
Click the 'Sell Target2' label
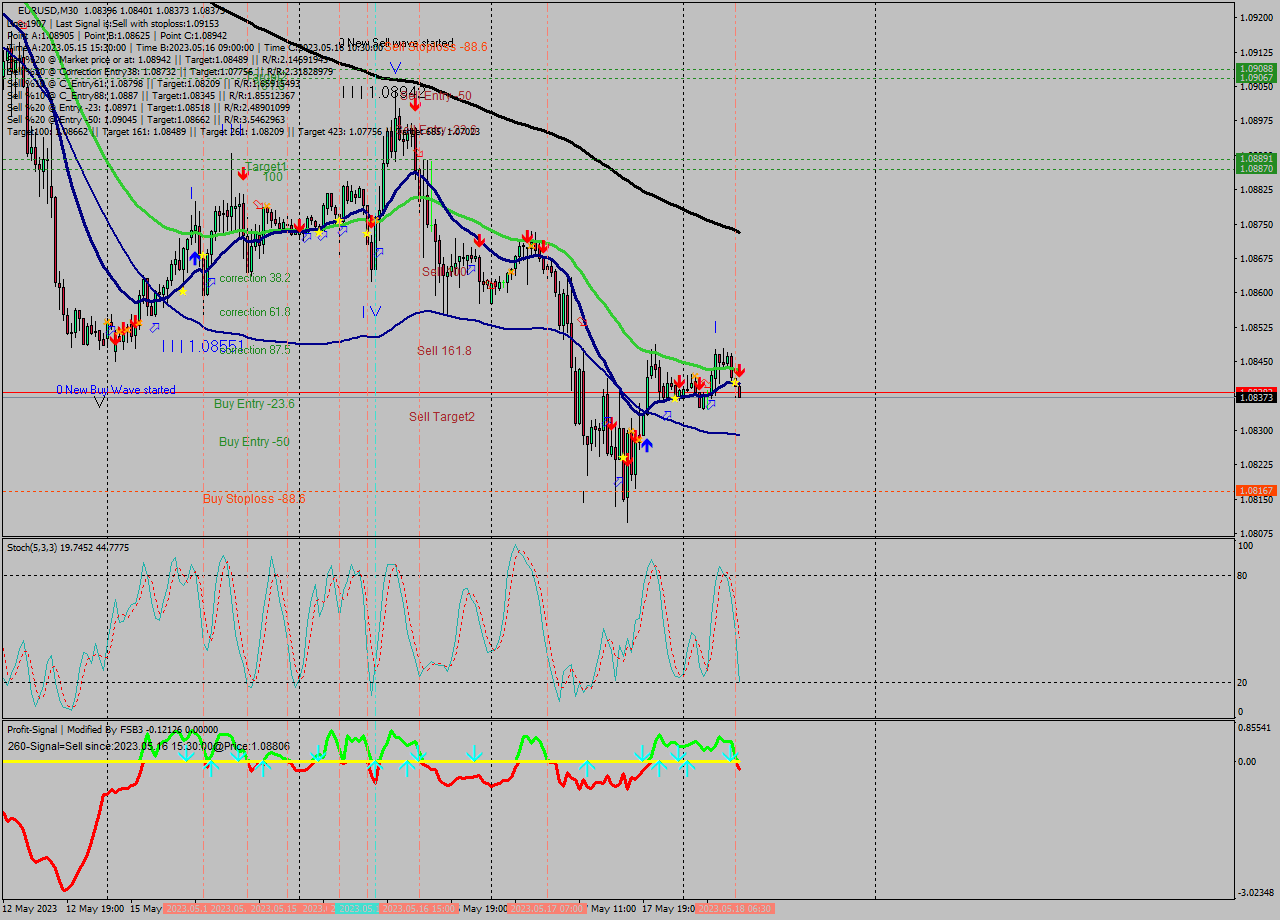tap(442, 417)
